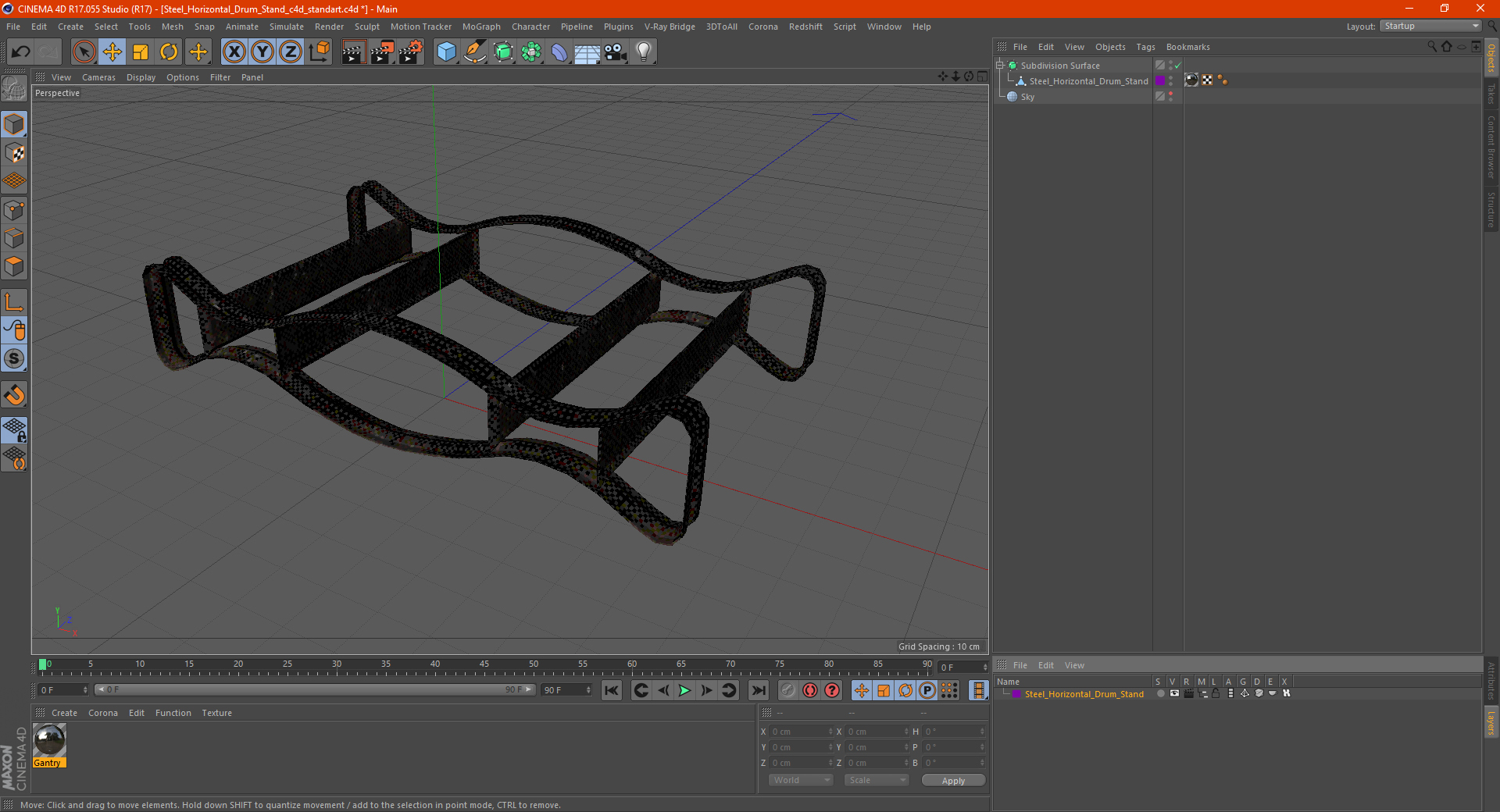Play the animation forward
The height and width of the screenshot is (812, 1500).
(x=684, y=690)
